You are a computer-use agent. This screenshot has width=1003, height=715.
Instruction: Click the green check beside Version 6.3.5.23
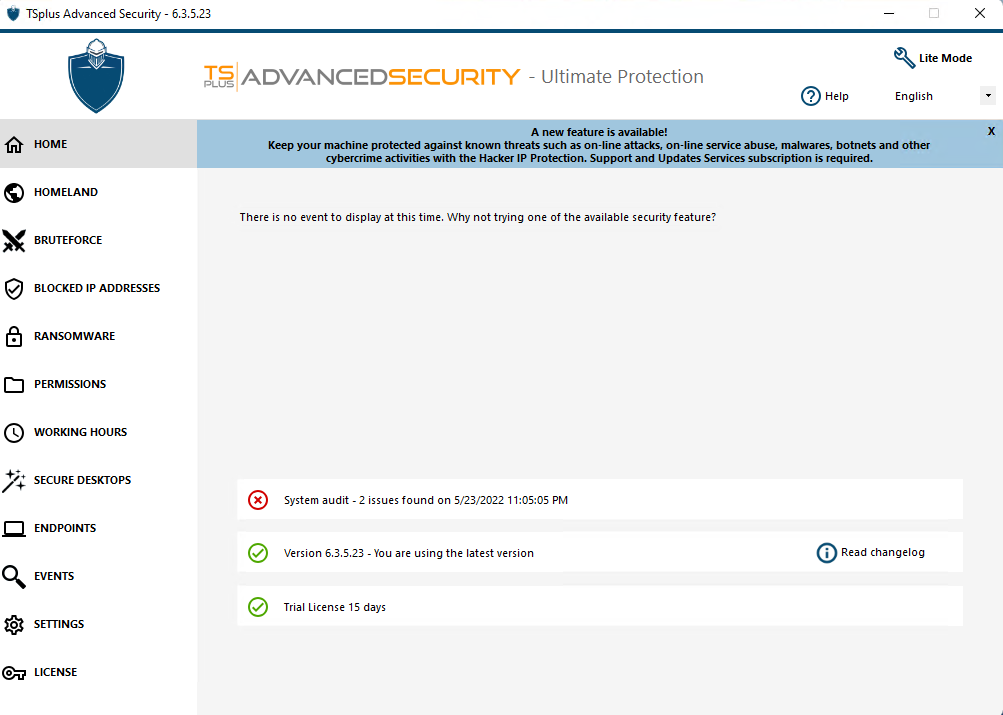(258, 553)
